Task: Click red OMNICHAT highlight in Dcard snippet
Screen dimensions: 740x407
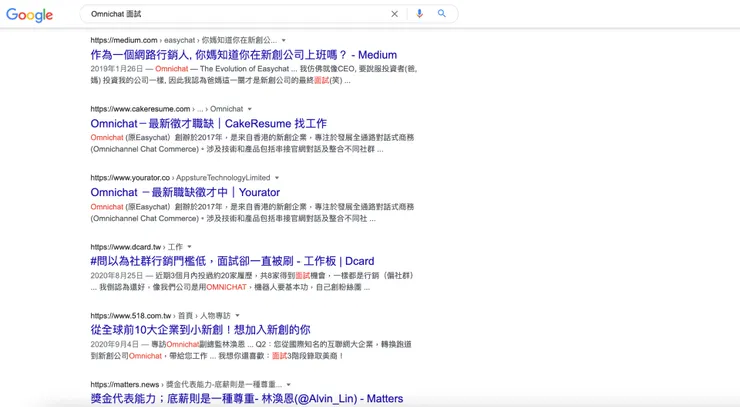Action: tap(227, 287)
